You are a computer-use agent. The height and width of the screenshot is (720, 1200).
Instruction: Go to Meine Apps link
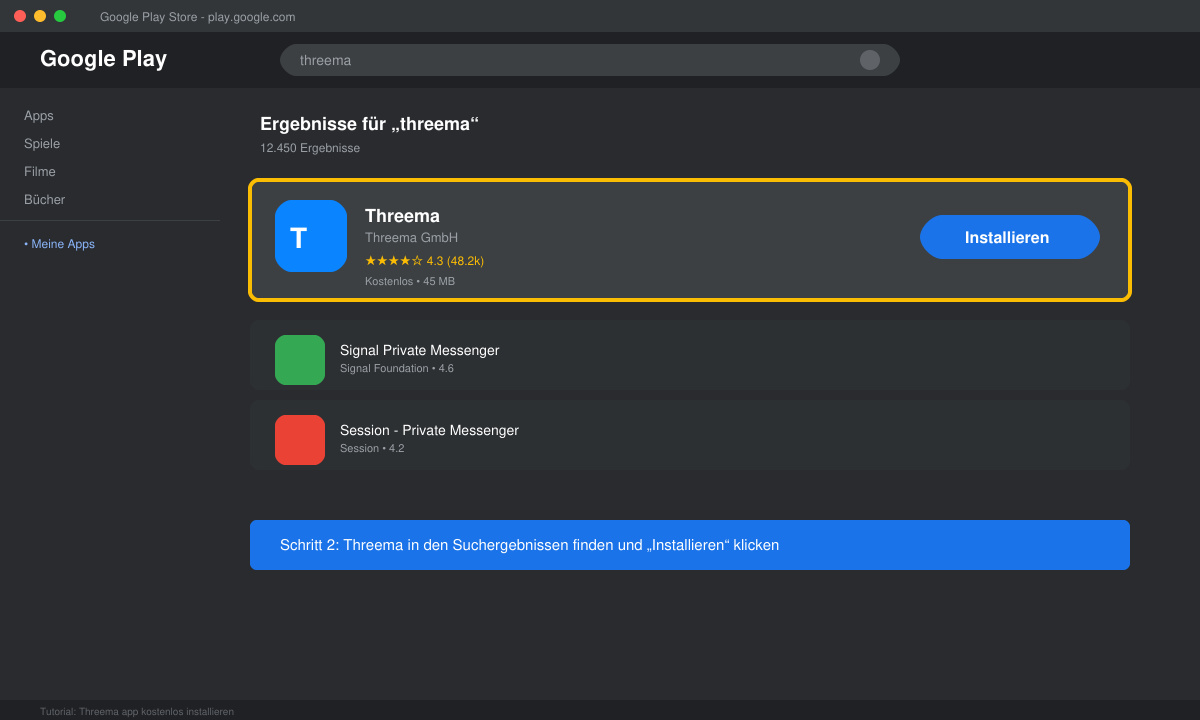click(x=60, y=244)
